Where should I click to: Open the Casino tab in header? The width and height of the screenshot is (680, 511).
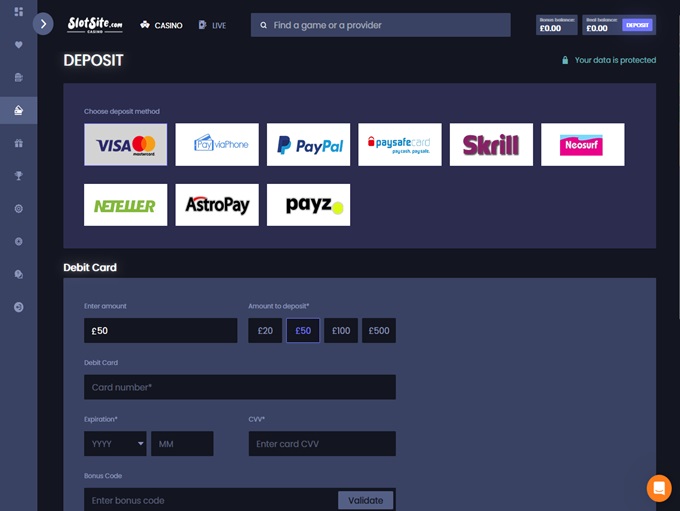(162, 25)
